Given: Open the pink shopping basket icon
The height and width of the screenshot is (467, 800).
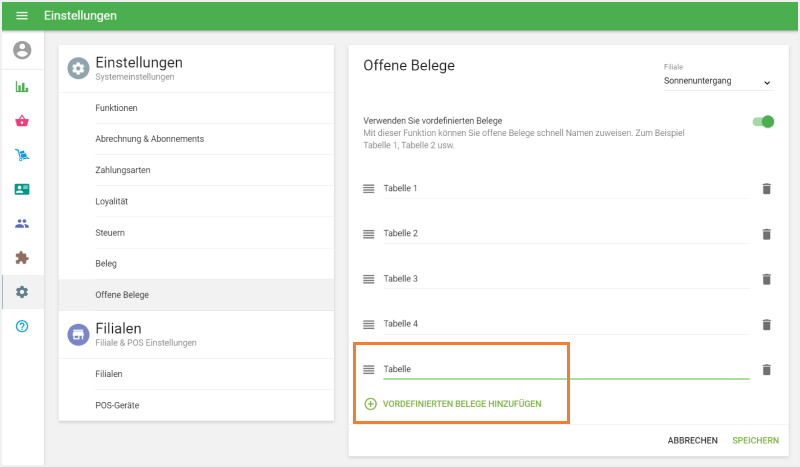Looking at the screenshot, I should click(22, 121).
